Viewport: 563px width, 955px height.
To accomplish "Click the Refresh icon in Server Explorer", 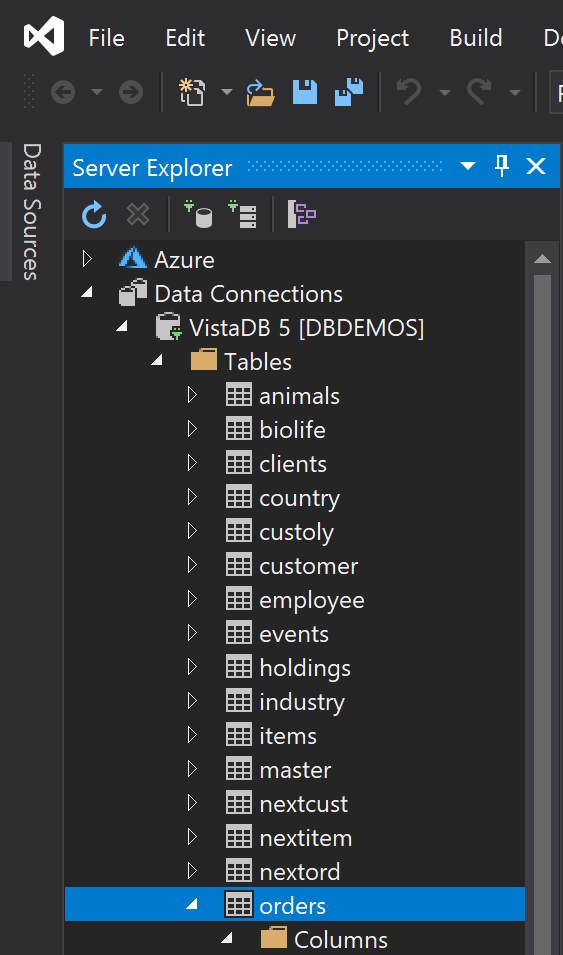I will (94, 214).
